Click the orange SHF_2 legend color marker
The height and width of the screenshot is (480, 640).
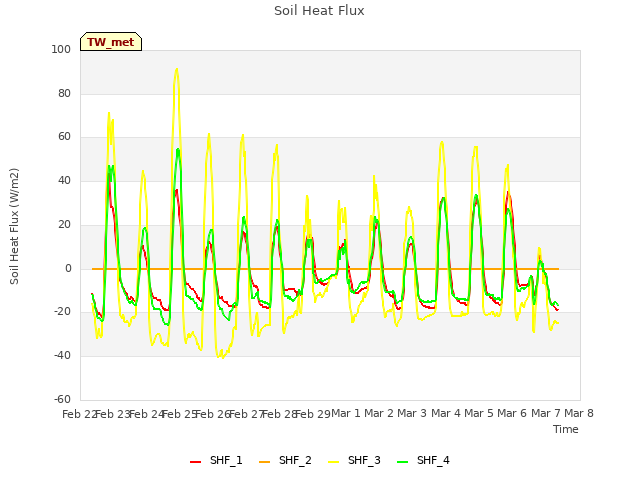264,462
